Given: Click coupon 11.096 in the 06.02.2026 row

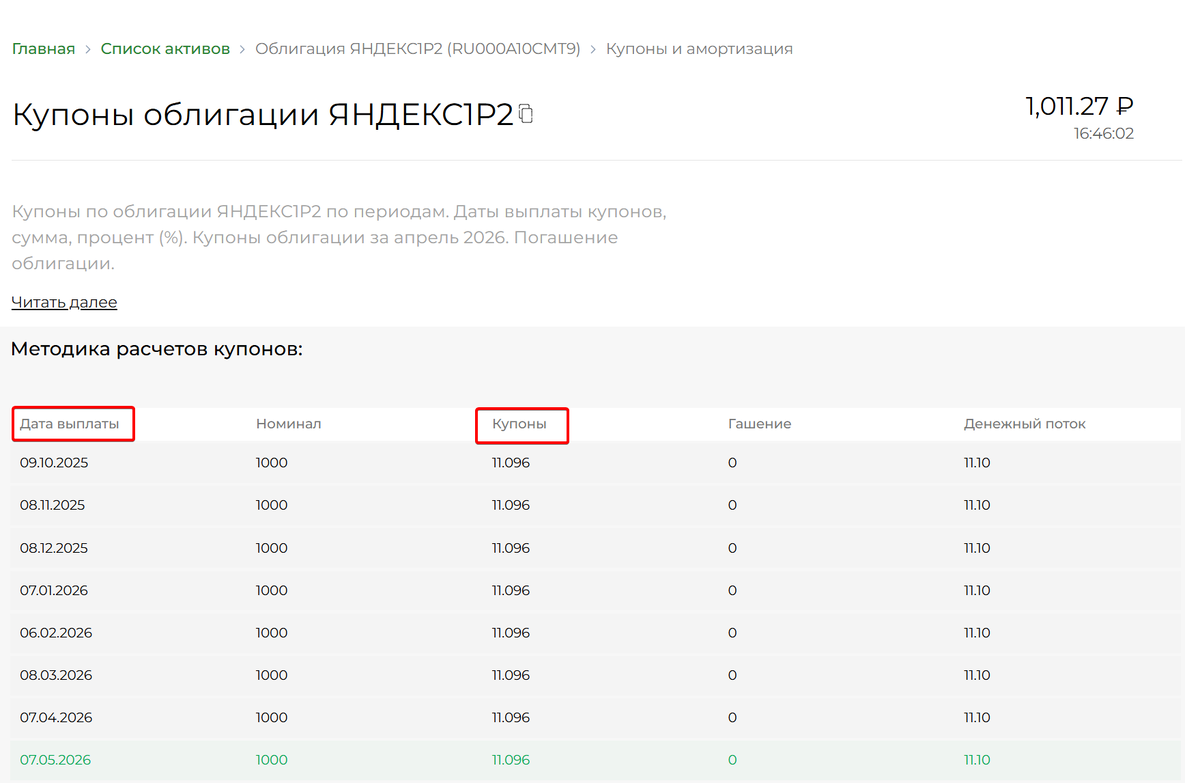Looking at the screenshot, I should tap(511, 633).
